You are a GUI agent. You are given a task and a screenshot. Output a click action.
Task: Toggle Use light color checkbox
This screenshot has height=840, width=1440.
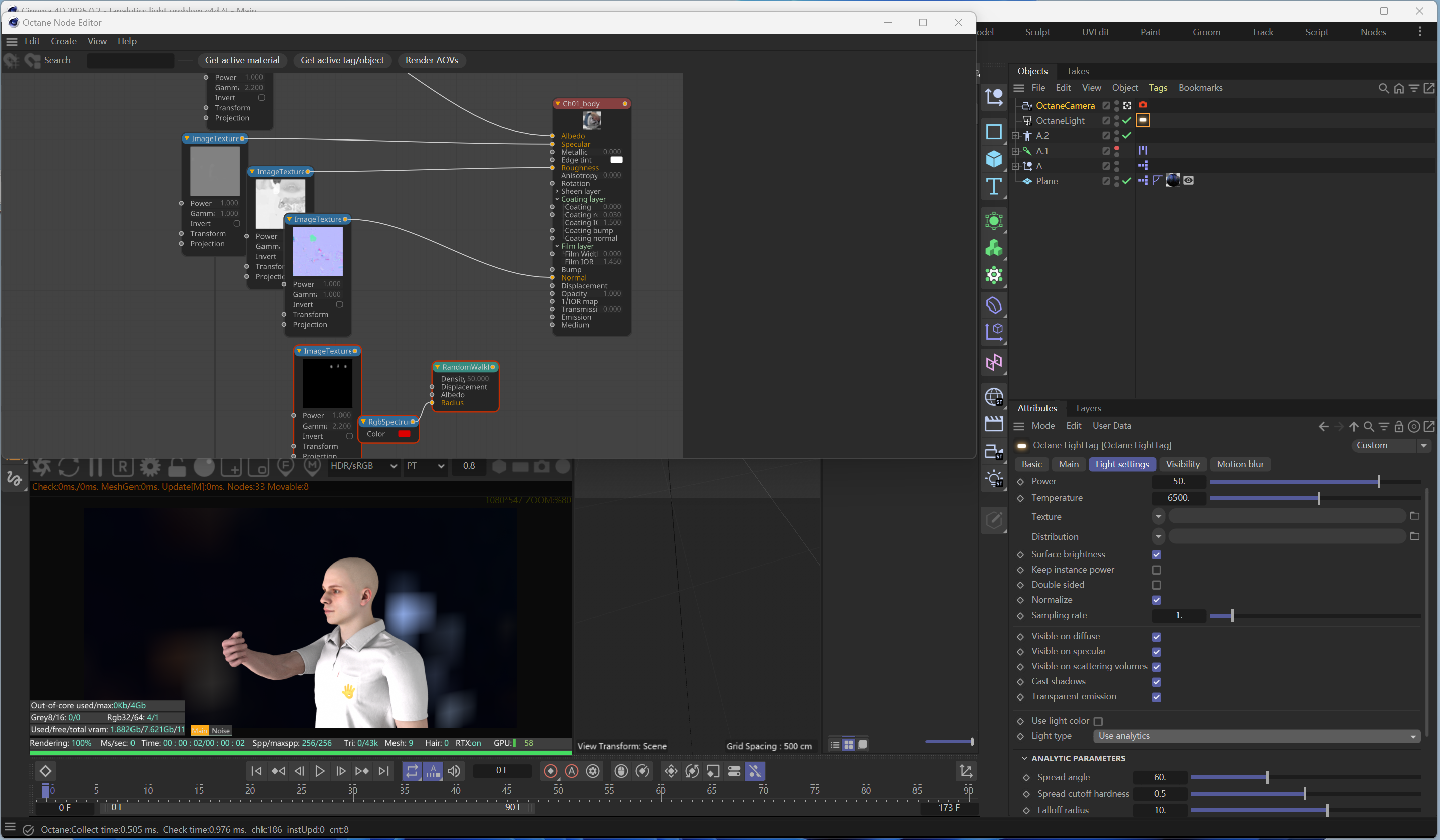[1098, 721]
